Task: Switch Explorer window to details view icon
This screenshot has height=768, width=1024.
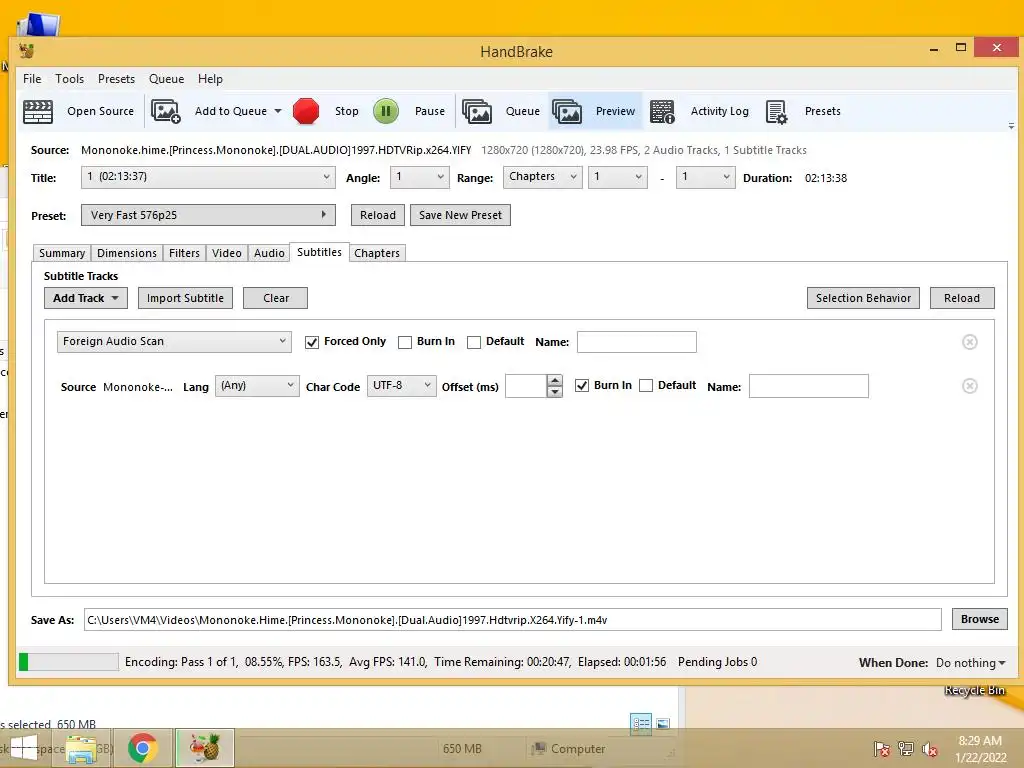Action: tap(641, 724)
